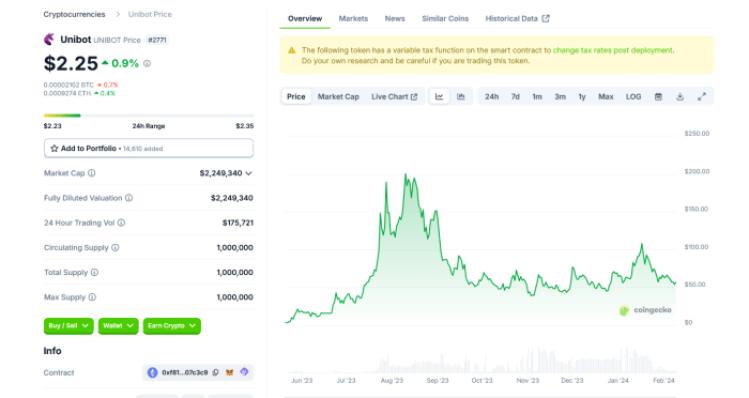The image size is (749, 398).
Task: Click the star icon in Add to Portfolio
Action: pos(54,149)
